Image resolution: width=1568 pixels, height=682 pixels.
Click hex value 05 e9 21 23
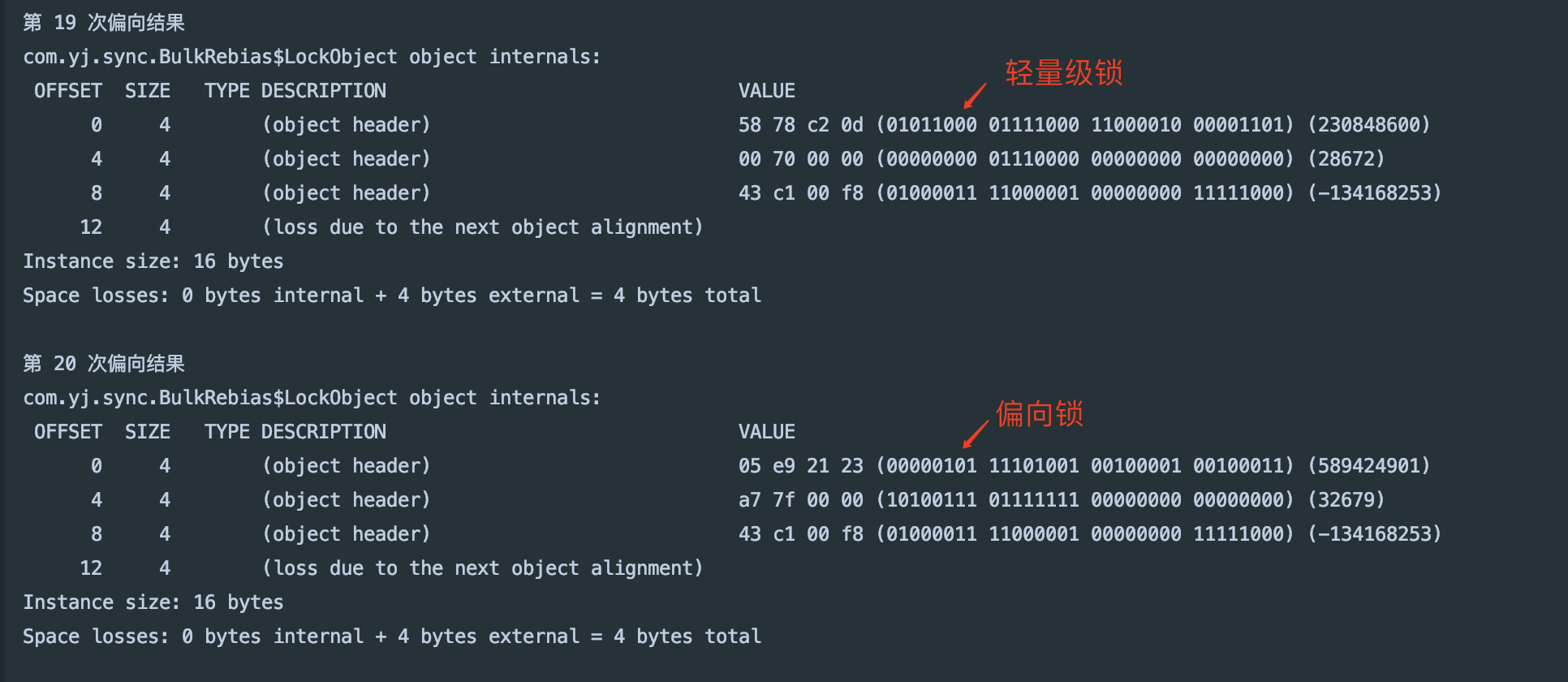pos(800,466)
